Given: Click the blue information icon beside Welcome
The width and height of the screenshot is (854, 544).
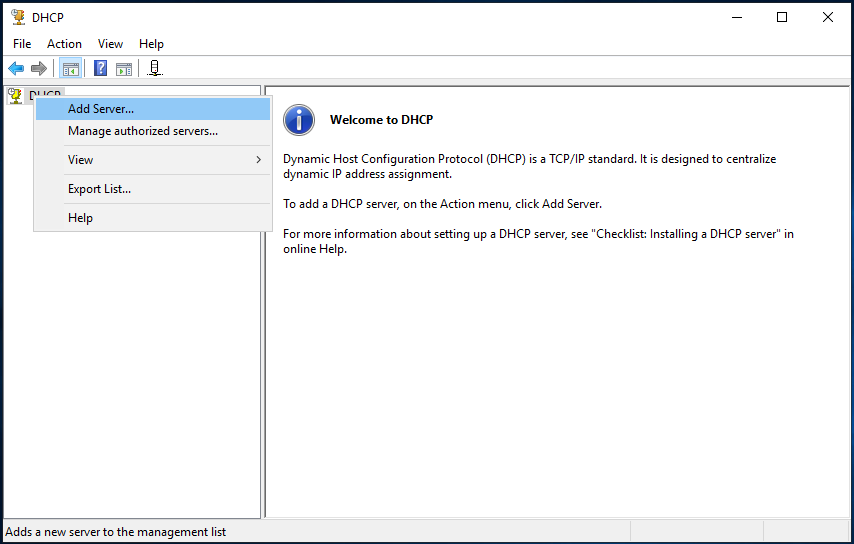Looking at the screenshot, I should [299, 120].
